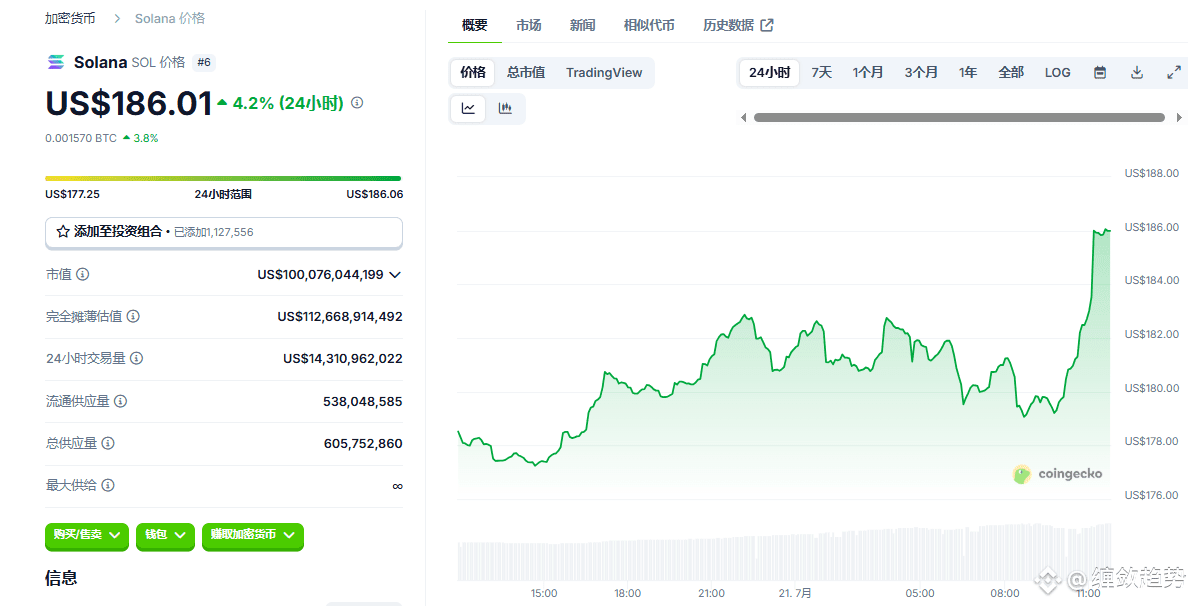Click the 24小时范围 price range bar

pyautogui.click(x=223, y=178)
